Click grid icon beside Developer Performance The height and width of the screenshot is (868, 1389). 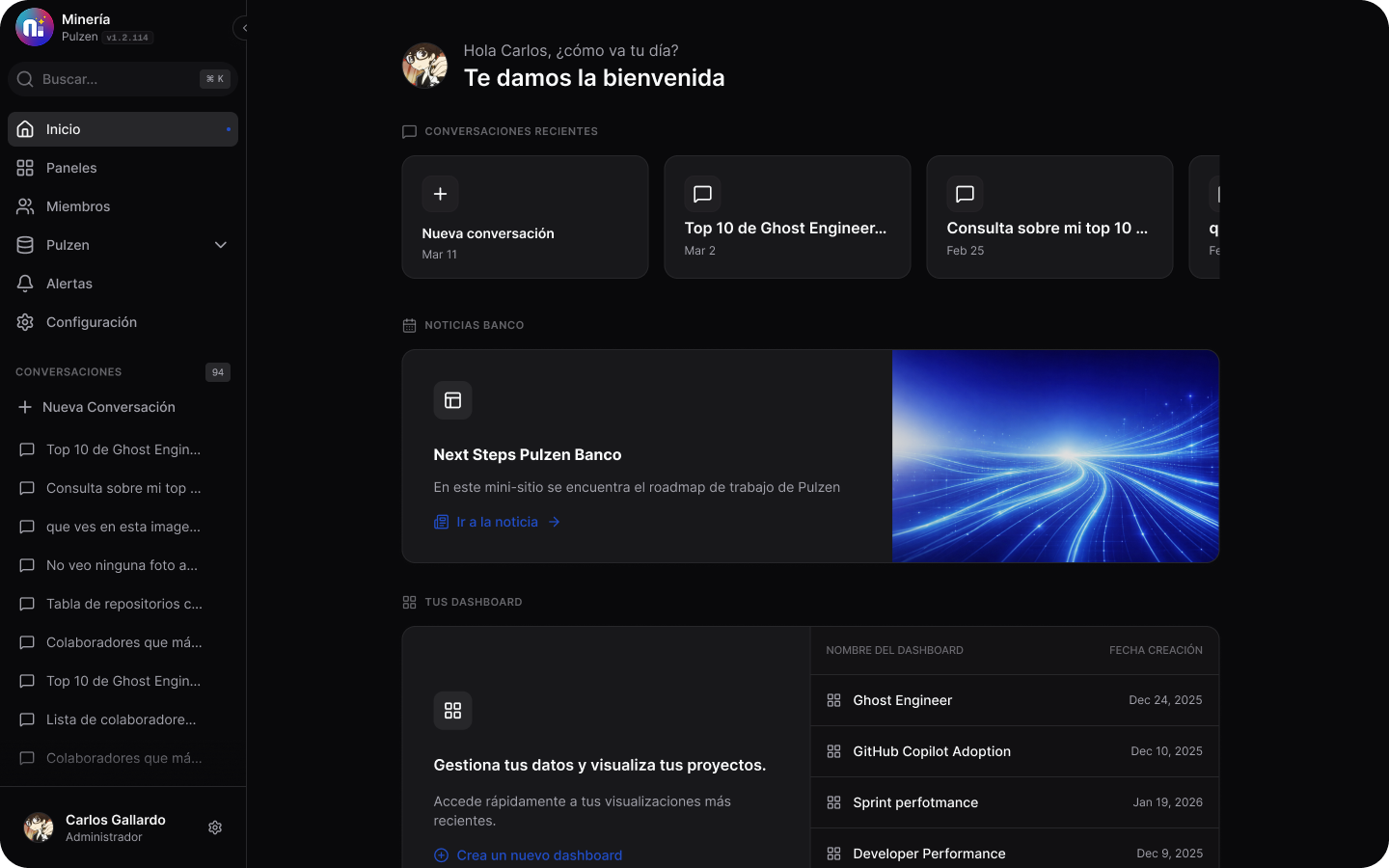(834, 854)
